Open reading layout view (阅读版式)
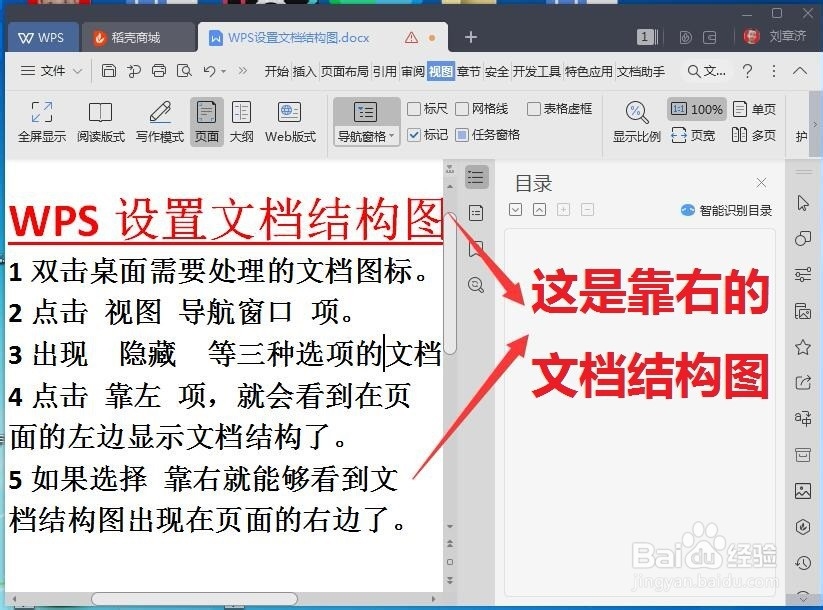The width and height of the screenshot is (823, 610). [x=100, y=120]
